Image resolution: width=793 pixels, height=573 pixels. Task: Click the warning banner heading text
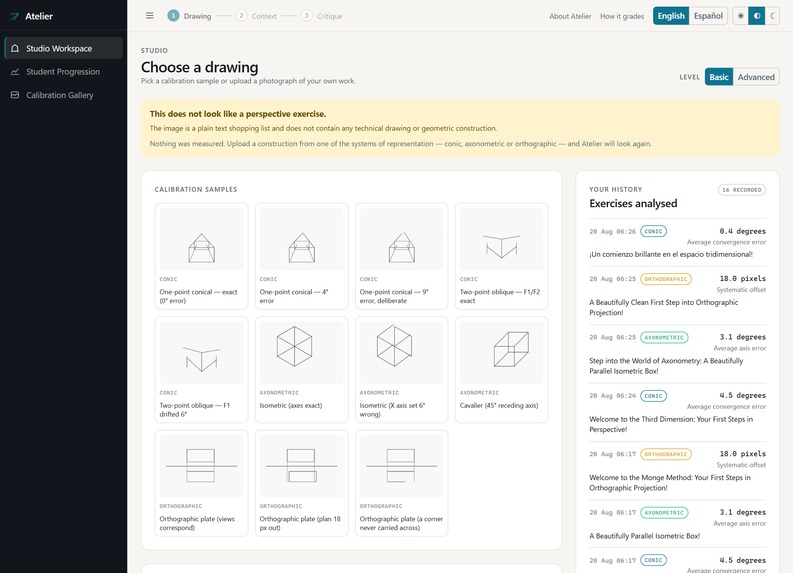tap(238, 114)
